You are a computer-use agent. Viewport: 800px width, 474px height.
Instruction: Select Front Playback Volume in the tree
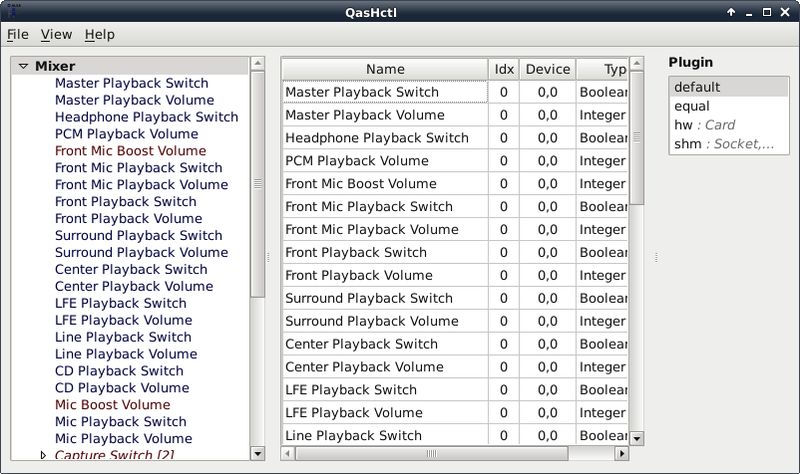click(129, 218)
